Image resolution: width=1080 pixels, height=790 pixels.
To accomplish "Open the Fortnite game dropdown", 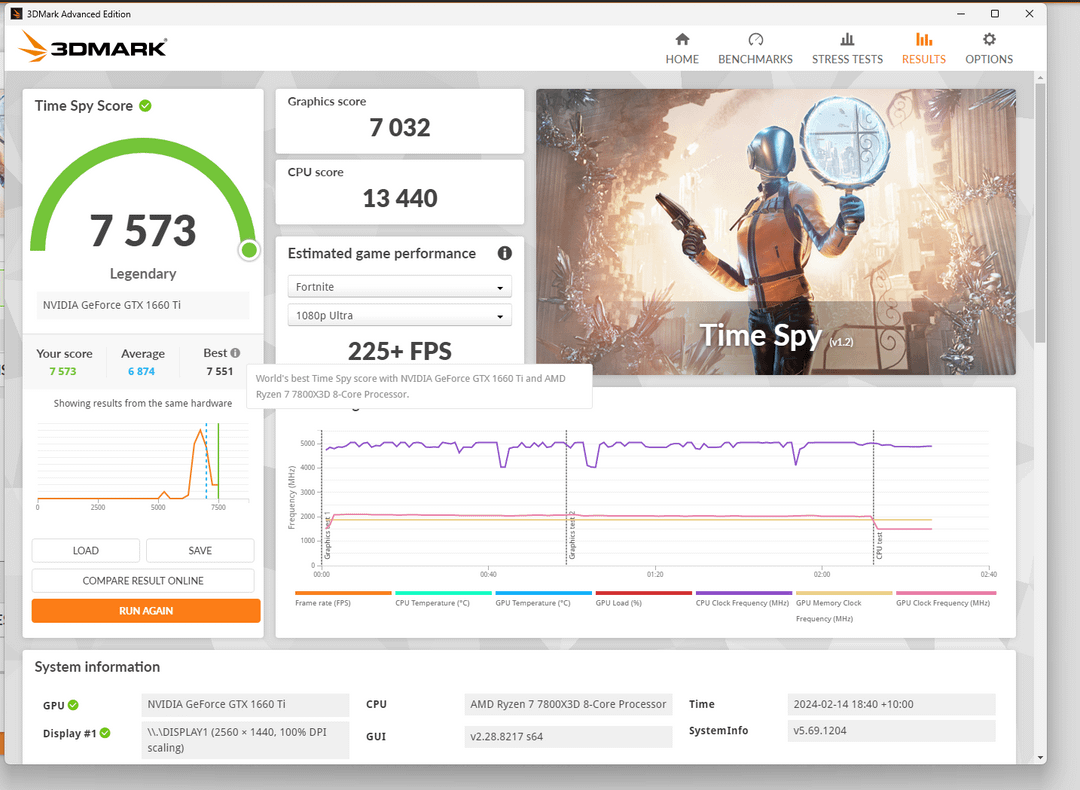I will (x=399, y=287).
